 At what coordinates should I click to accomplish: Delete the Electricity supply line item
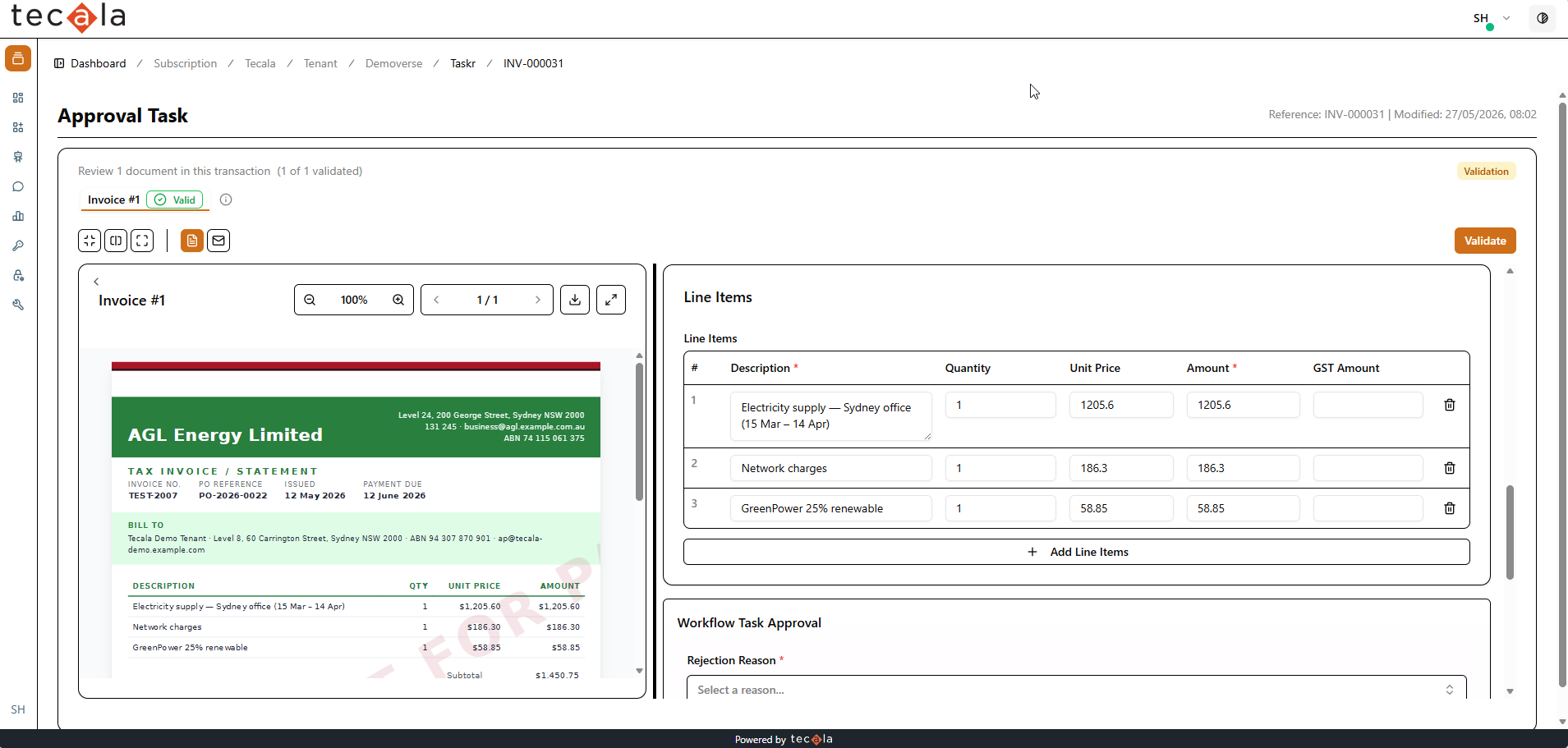[x=1450, y=405]
